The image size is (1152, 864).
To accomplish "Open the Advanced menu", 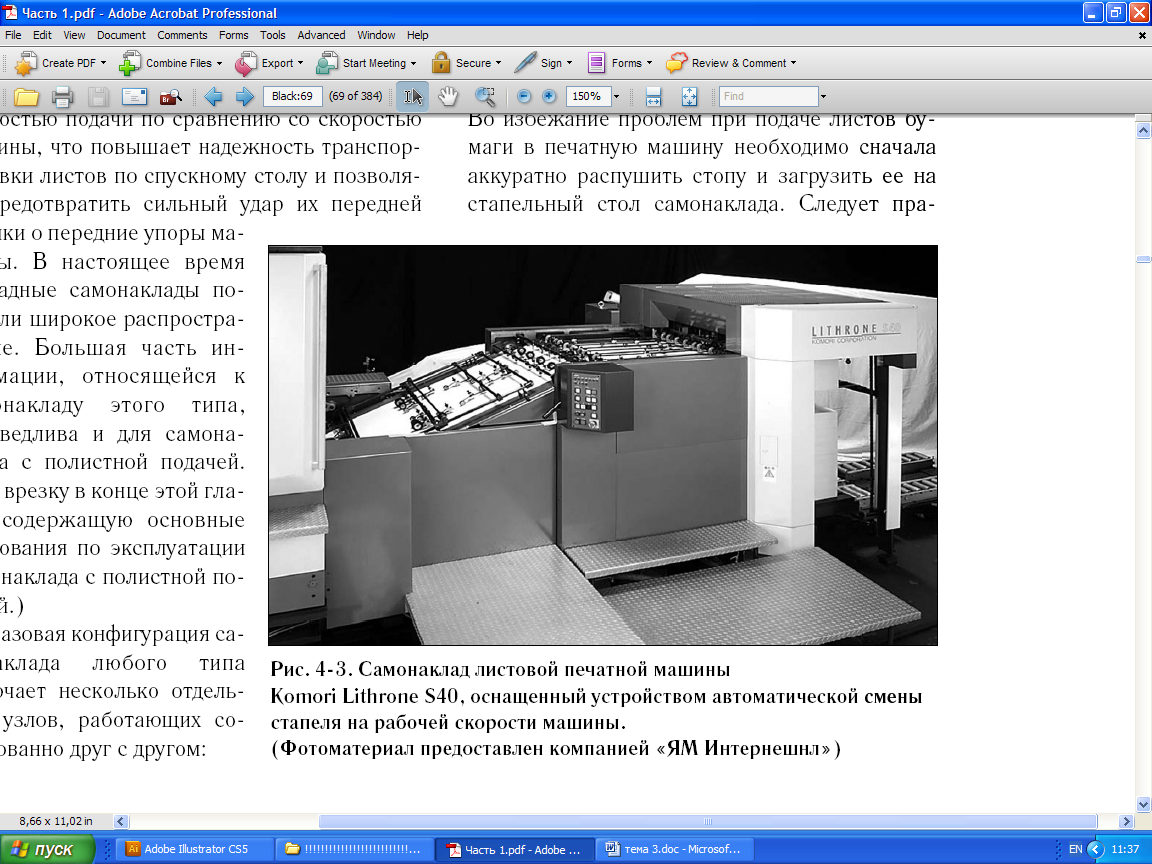I will (x=321, y=35).
